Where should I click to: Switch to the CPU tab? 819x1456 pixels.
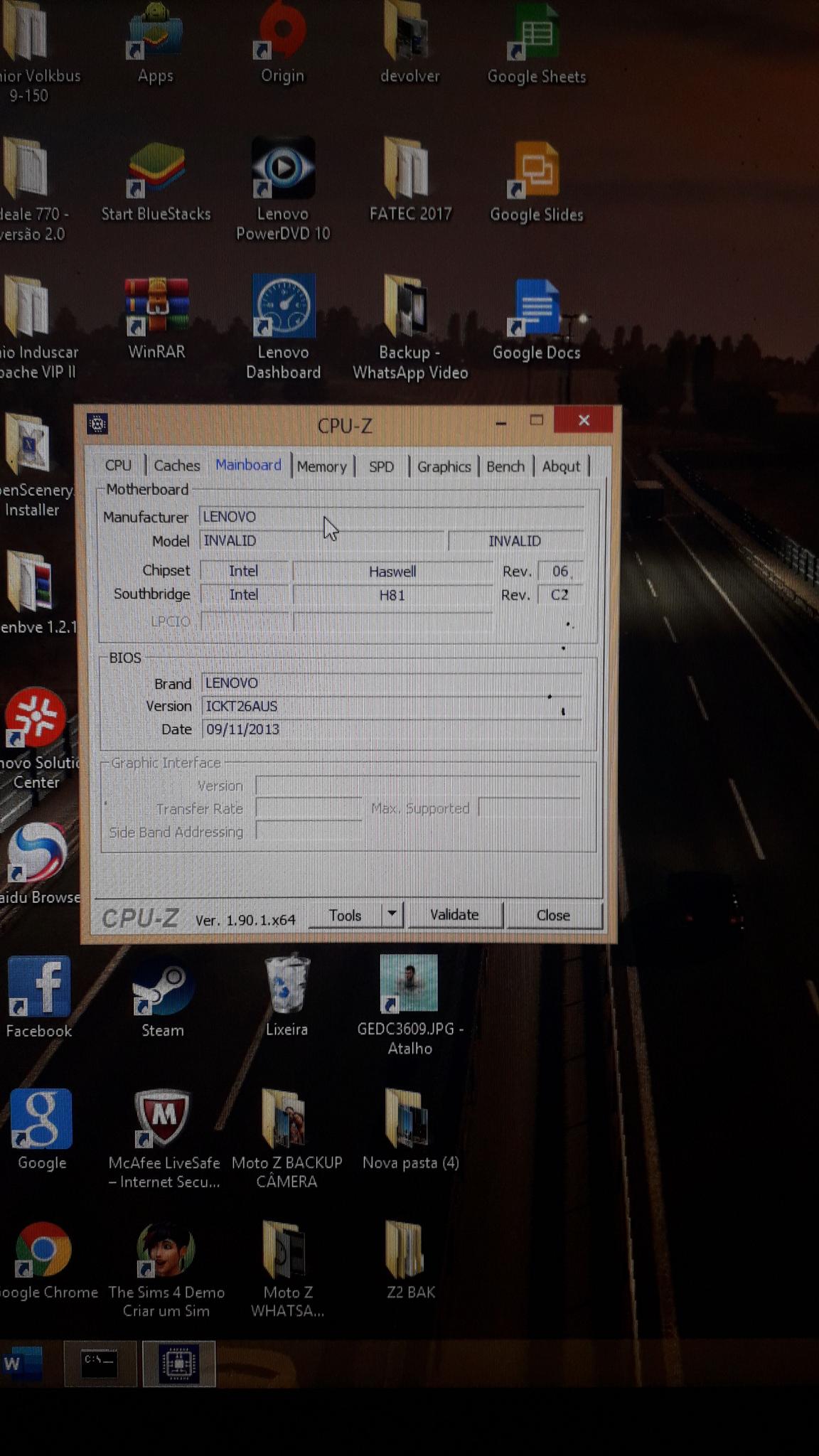(118, 466)
